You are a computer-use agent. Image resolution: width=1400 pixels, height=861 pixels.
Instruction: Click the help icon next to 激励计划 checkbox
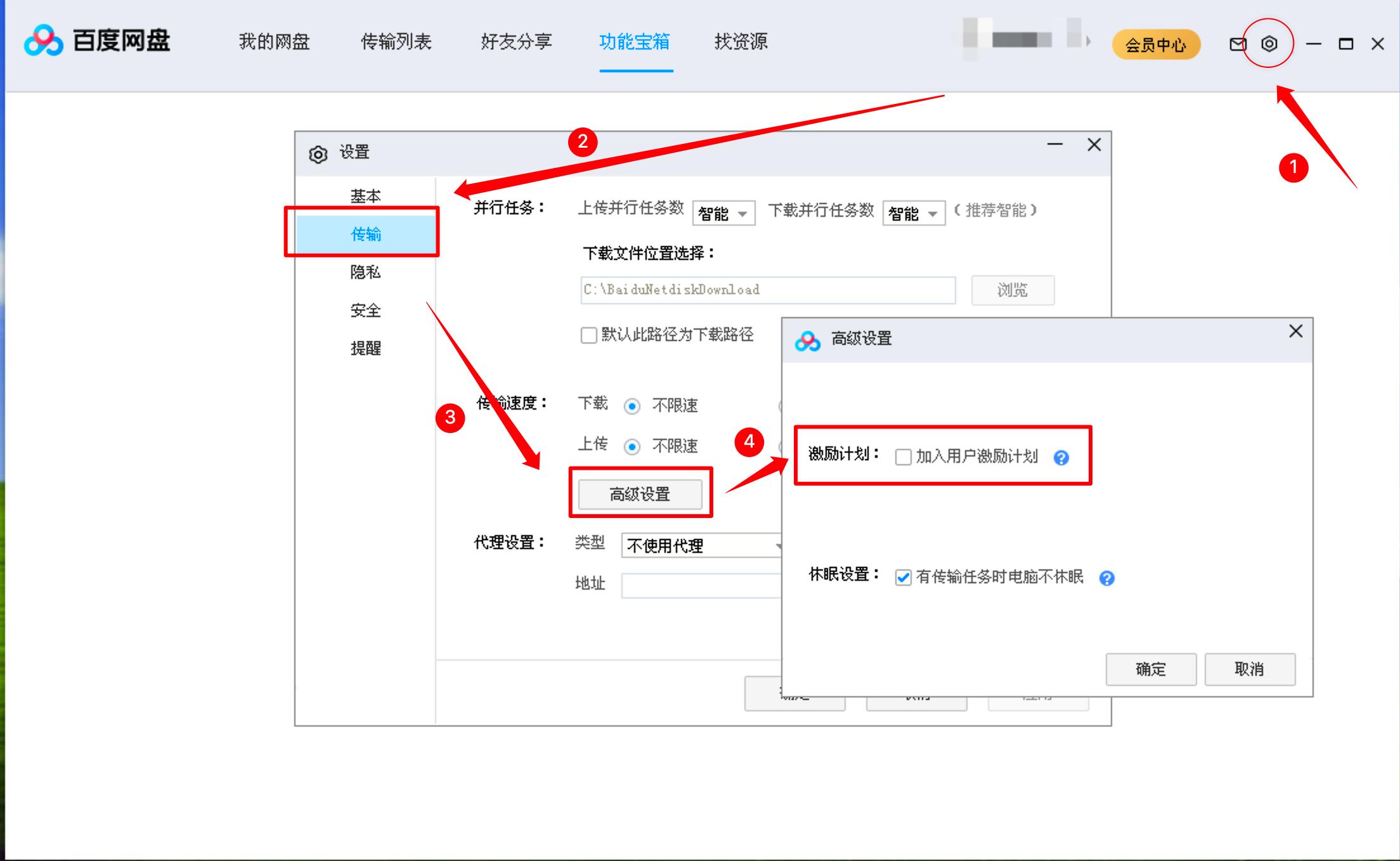tap(1061, 458)
